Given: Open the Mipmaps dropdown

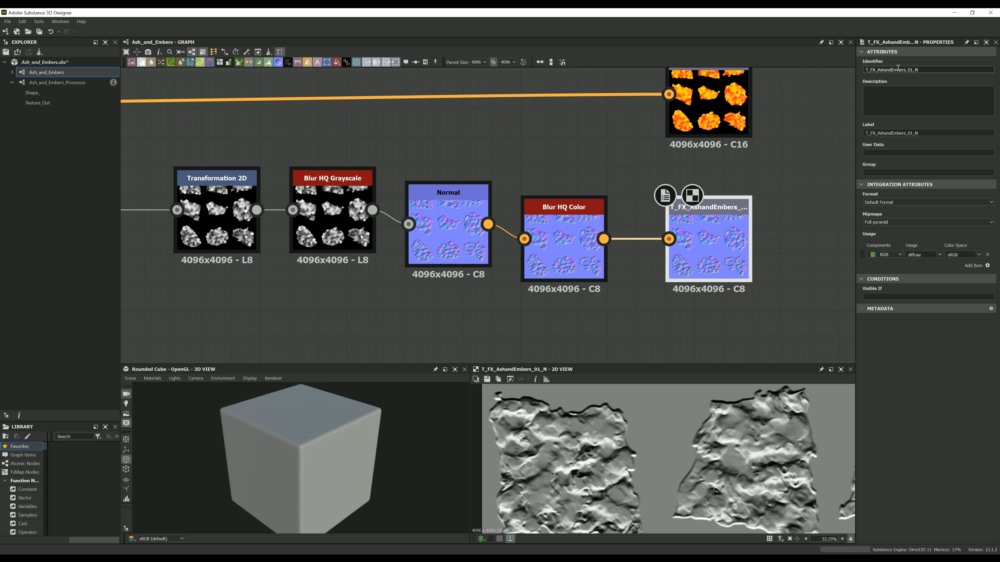Looking at the screenshot, I should 928,222.
